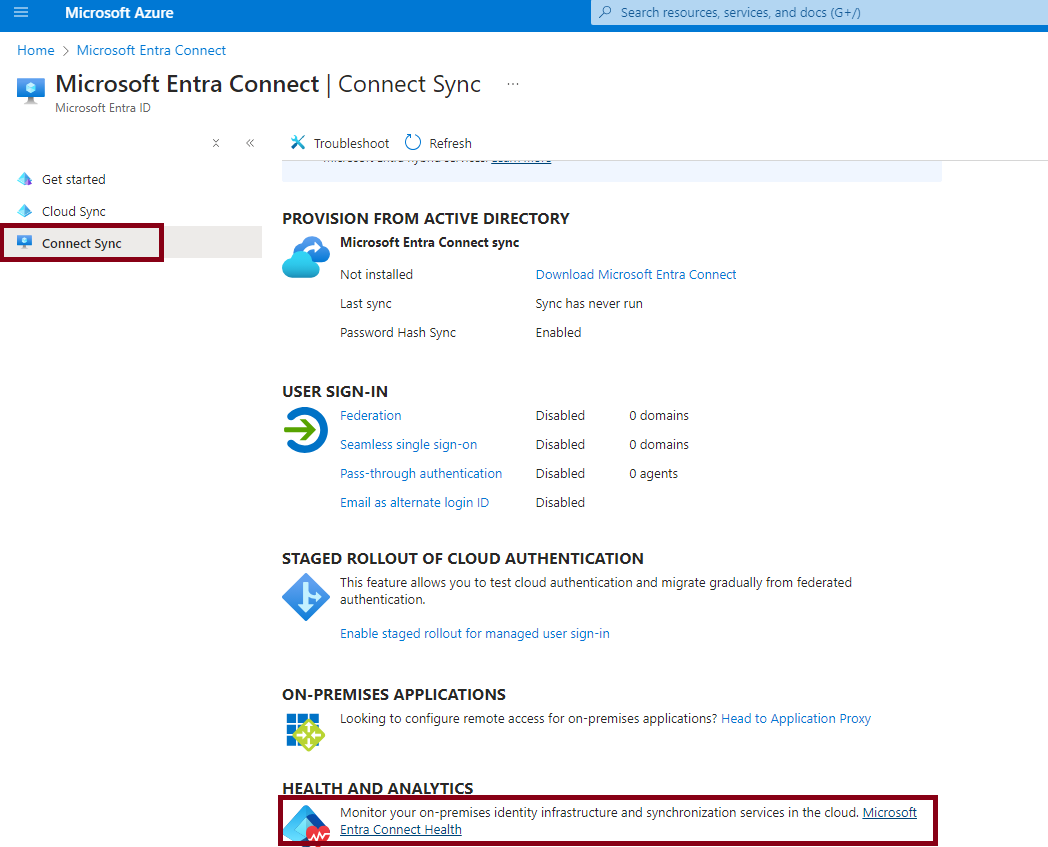
Task: Click the search magnifier icon
Action: [x=606, y=12]
